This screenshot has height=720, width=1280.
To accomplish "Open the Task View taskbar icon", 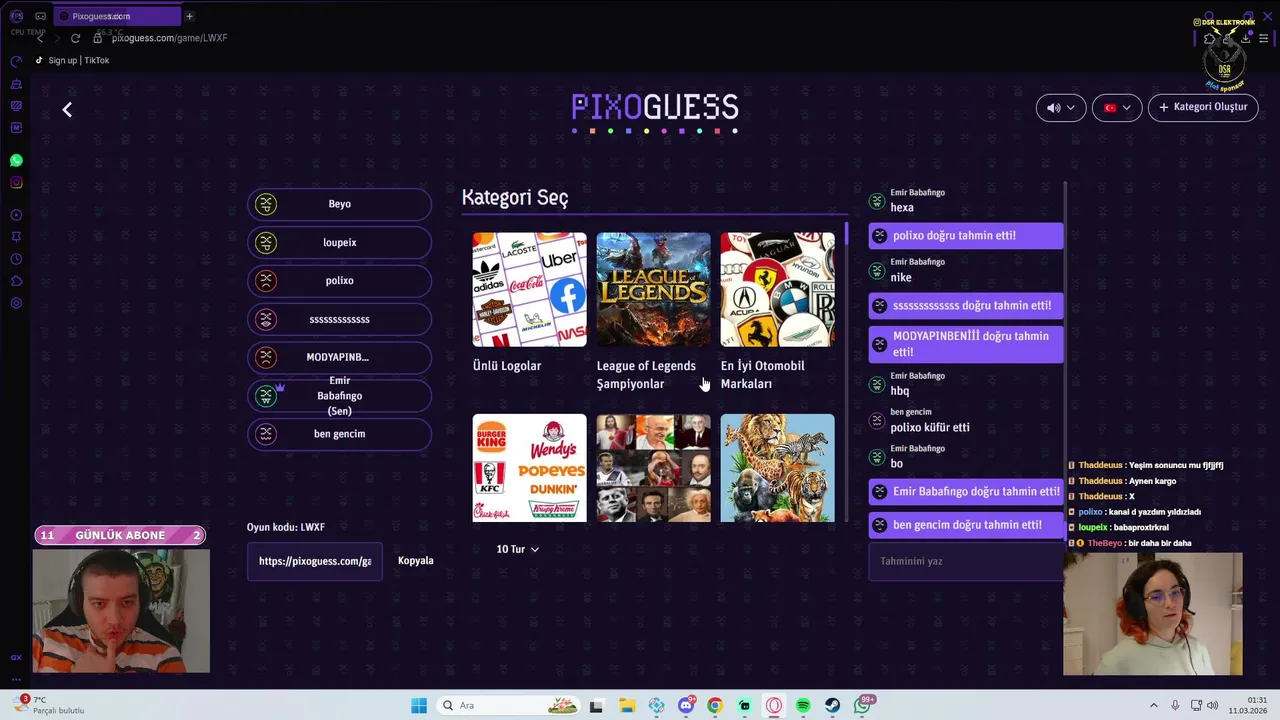I will tap(597, 706).
